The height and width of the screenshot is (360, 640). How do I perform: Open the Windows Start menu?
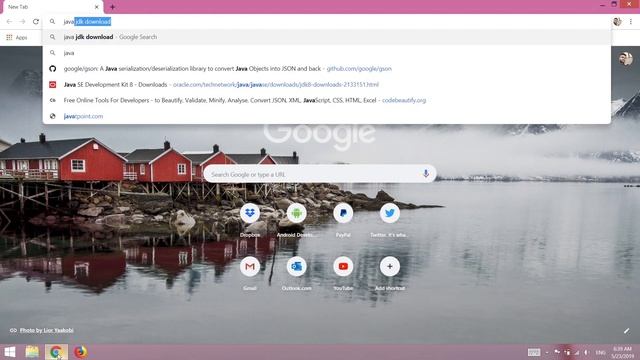[9, 352]
